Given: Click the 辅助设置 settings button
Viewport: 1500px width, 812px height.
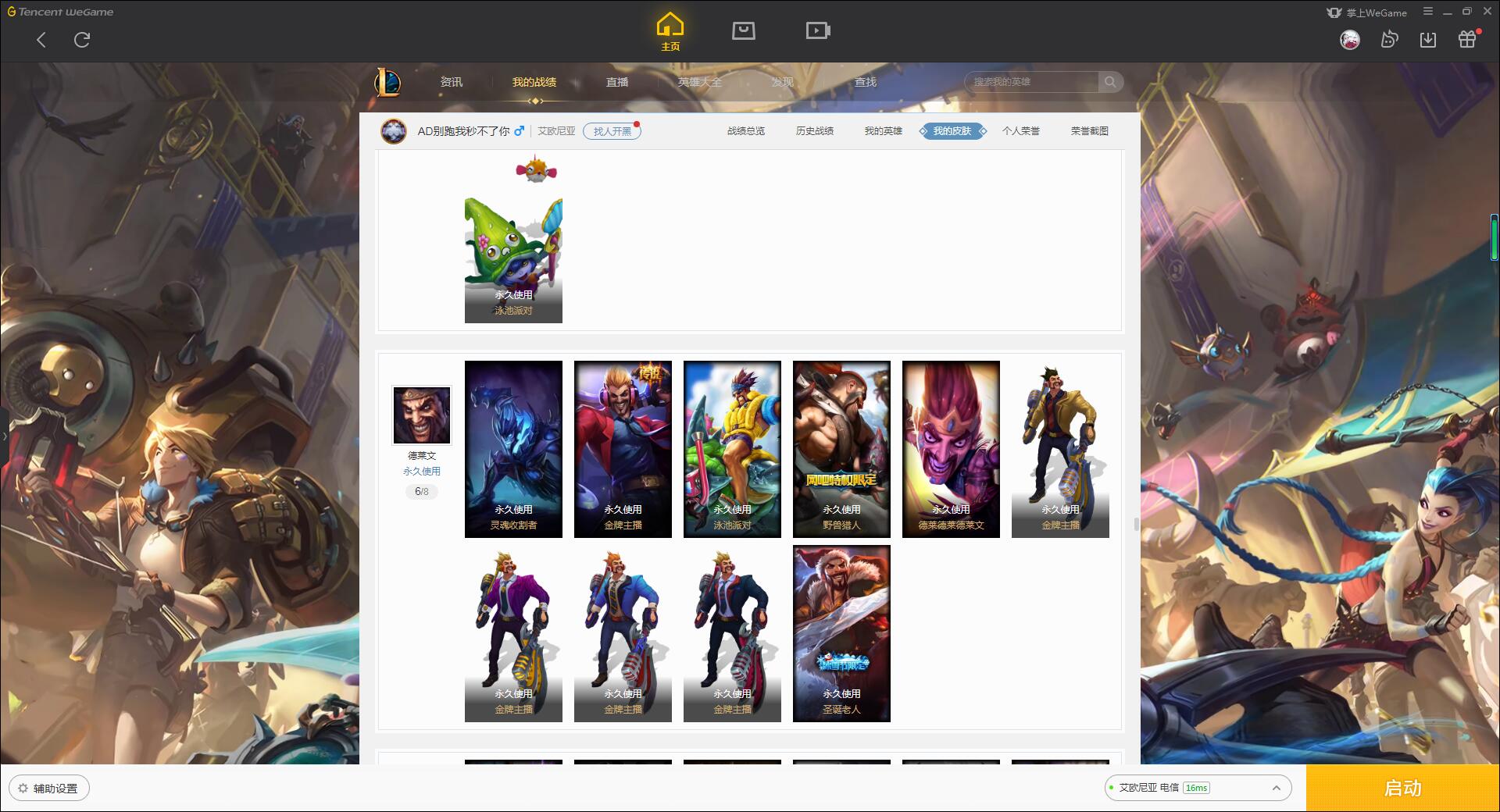Looking at the screenshot, I should [x=48, y=789].
